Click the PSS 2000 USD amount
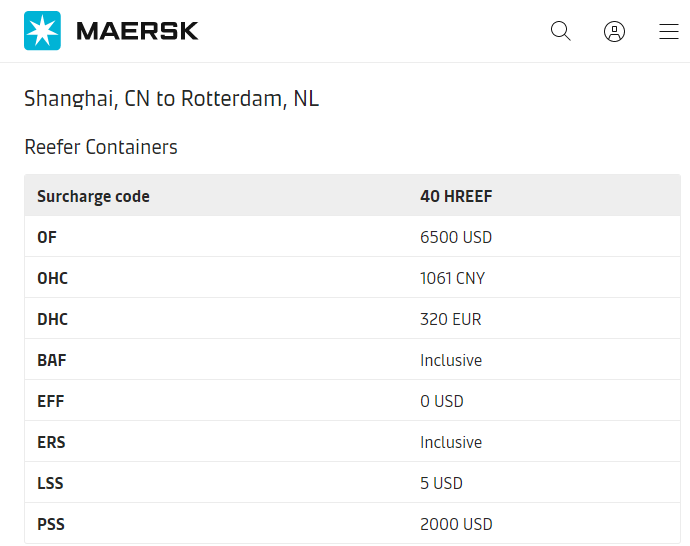 pos(456,524)
